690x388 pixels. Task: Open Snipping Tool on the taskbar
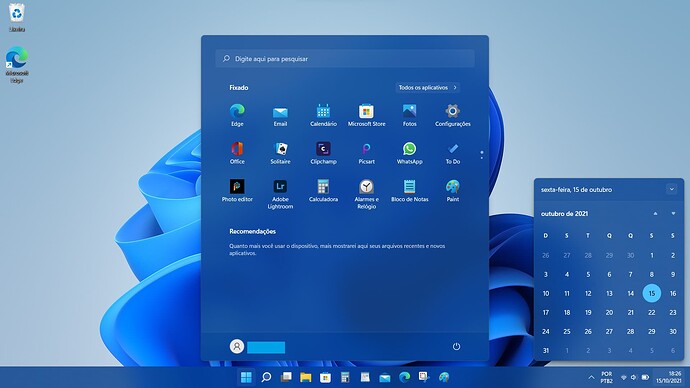[x=424, y=377]
